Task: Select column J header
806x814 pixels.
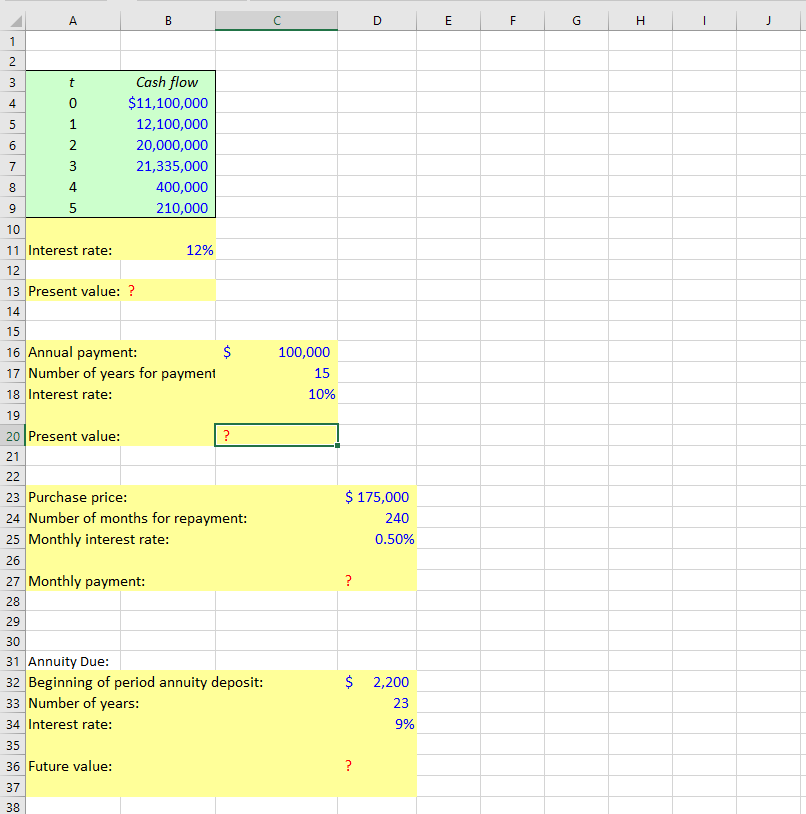Action: pyautogui.click(x=768, y=21)
